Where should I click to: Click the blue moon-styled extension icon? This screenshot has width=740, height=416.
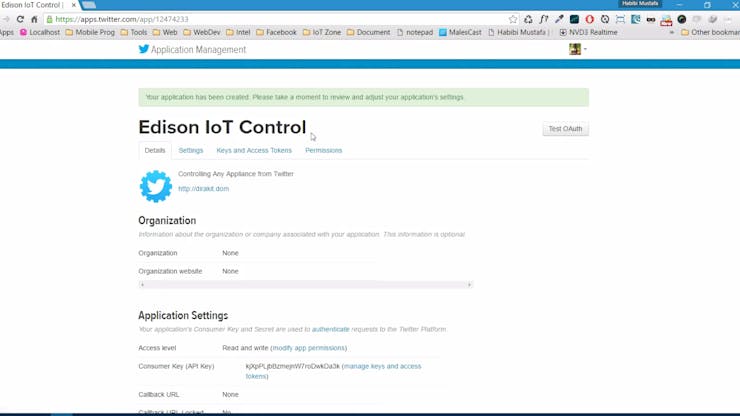point(636,19)
